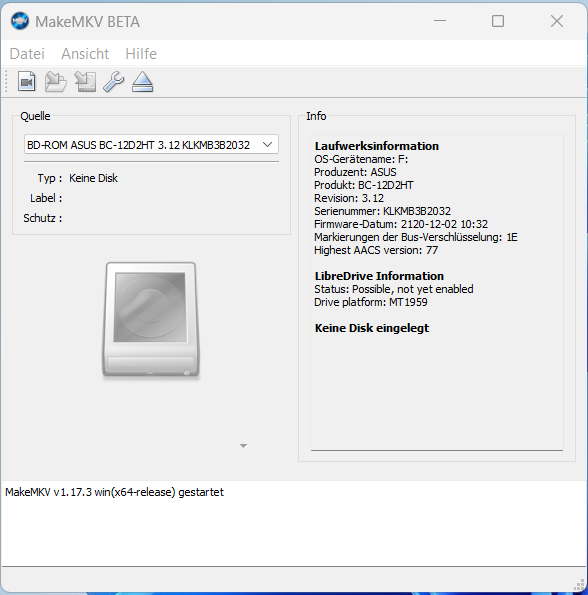Click the MakeMKV logo in title bar

(x=20, y=21)
